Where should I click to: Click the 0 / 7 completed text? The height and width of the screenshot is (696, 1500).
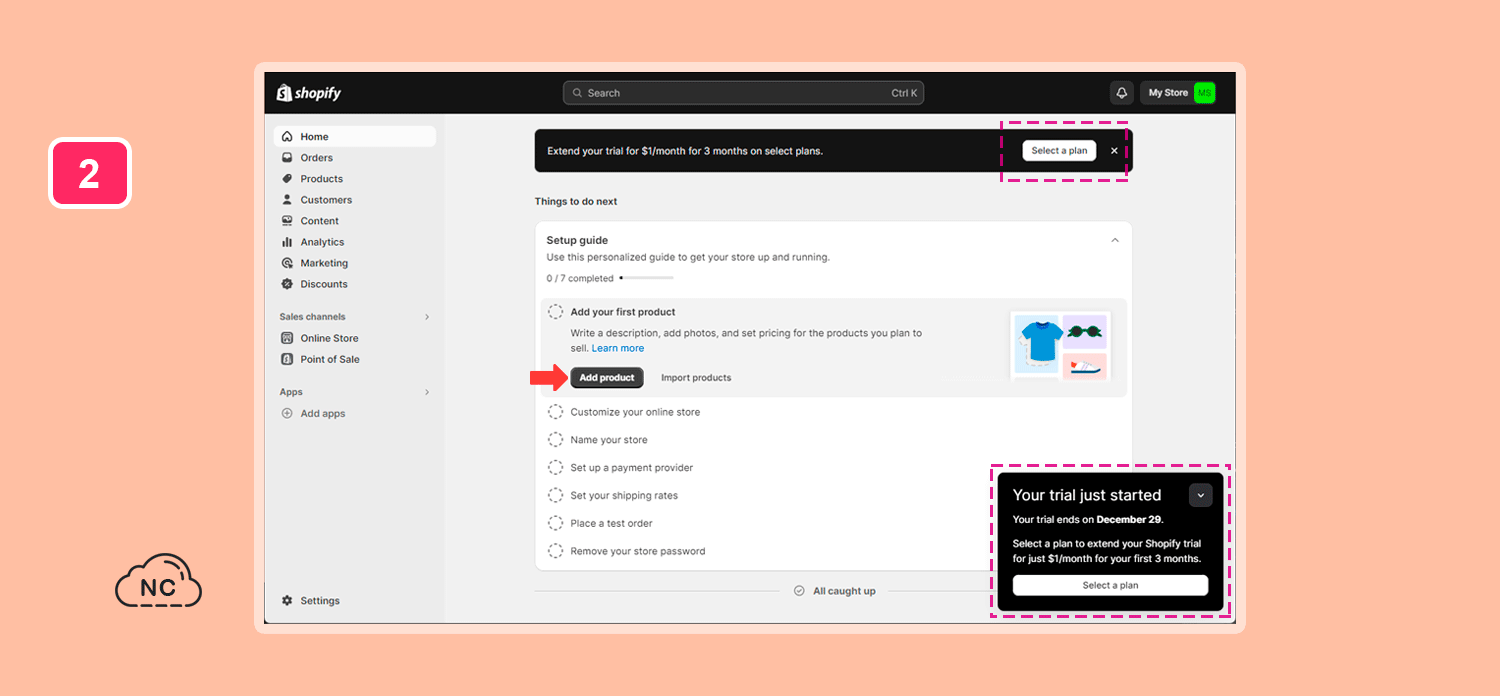point(580,278)
